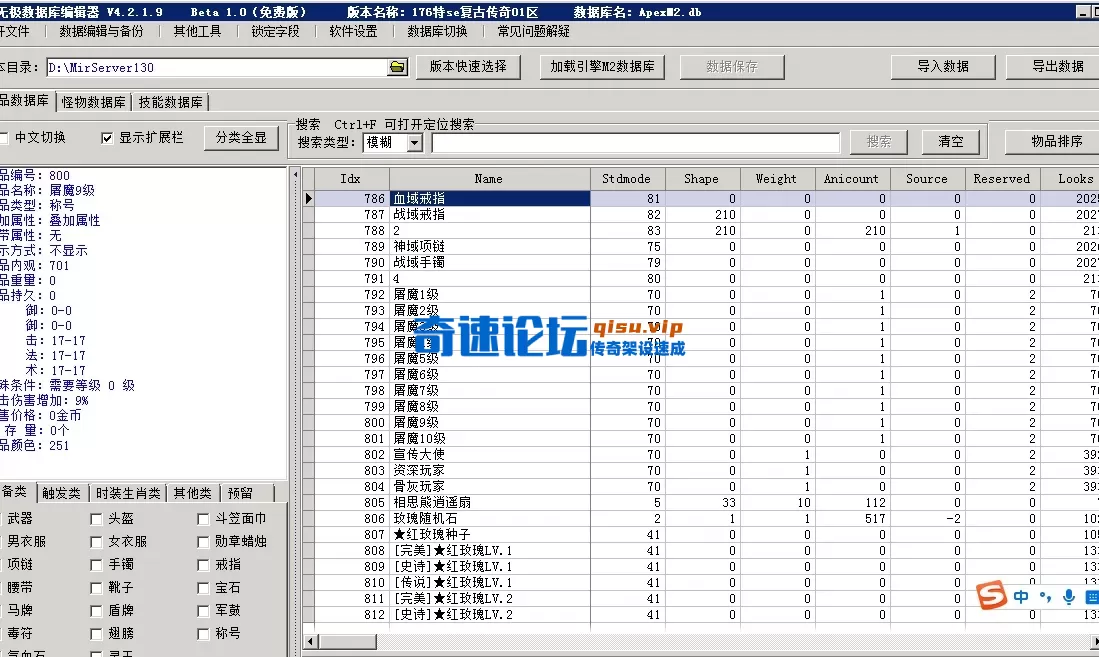Check the 翅膀 category checkbox
The height and width of the screenshot is (657, 1099).
pyautogui.click(x=96, y=634)
